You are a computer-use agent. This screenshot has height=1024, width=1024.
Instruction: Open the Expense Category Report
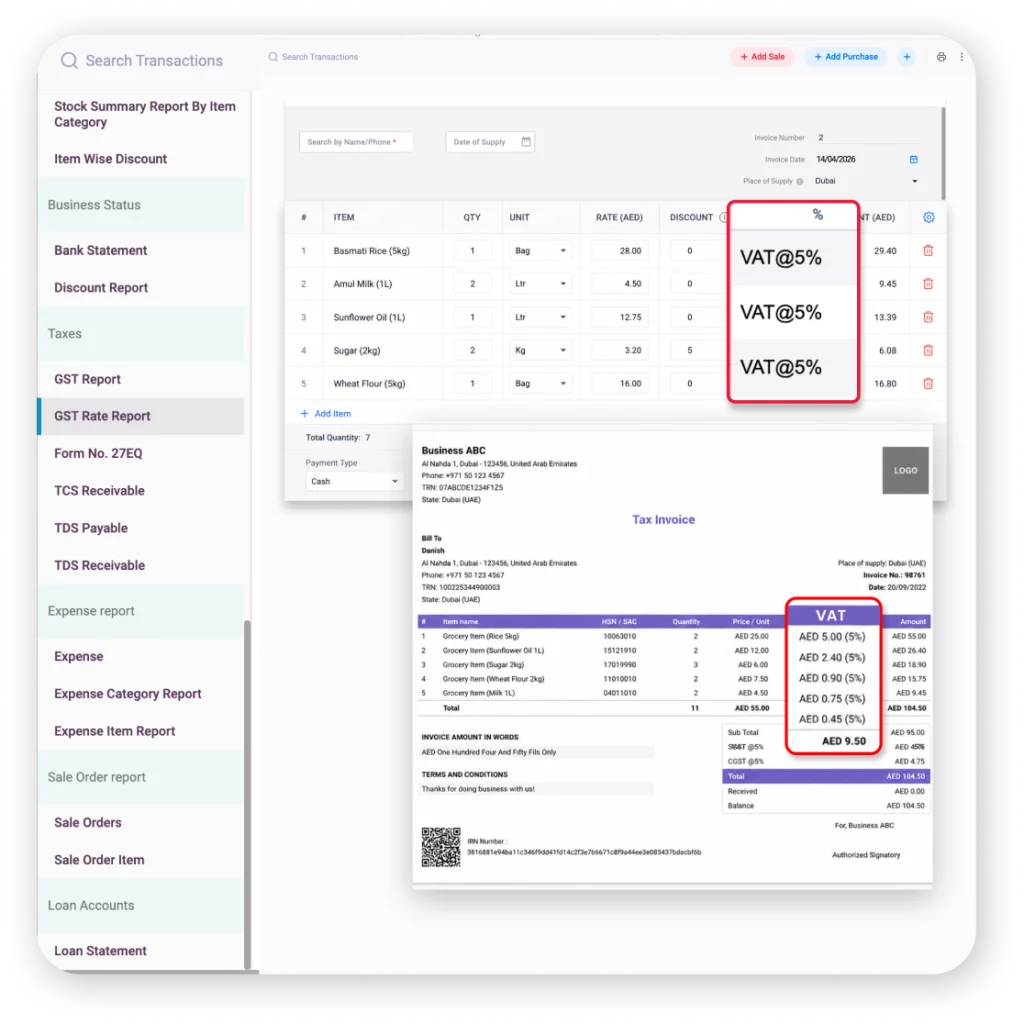(127, 694)
